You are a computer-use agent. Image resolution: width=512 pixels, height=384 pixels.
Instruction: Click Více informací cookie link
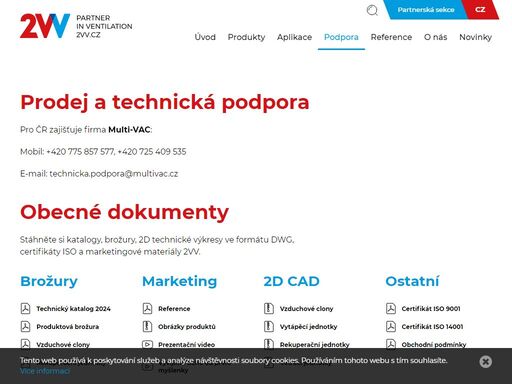coord(45,371)
